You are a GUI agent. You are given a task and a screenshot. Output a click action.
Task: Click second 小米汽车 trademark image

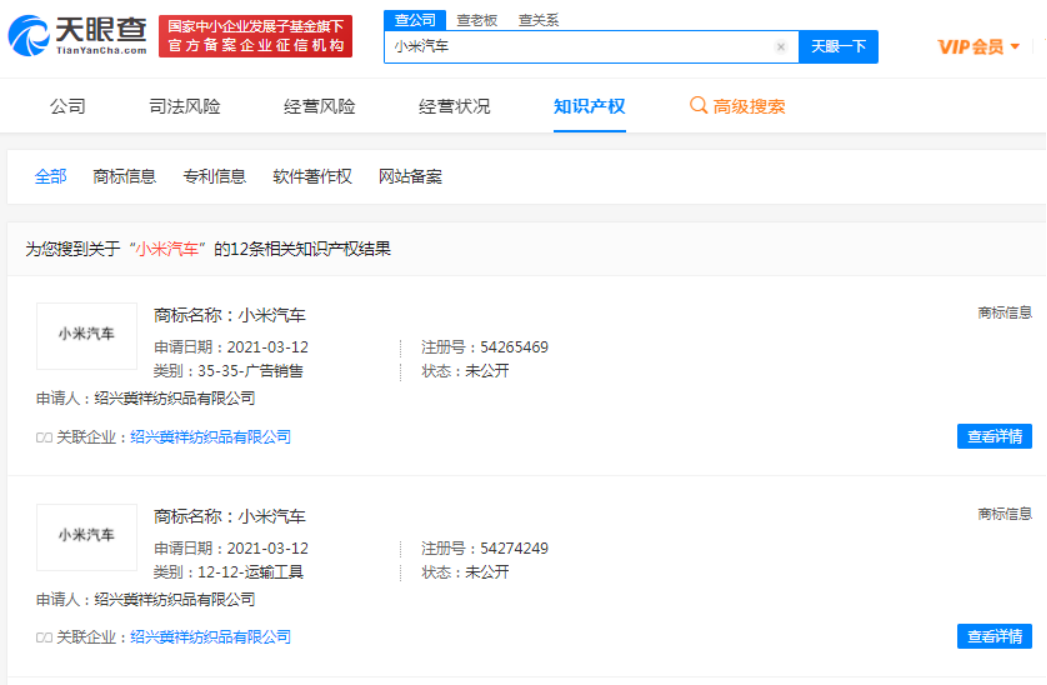click(86, 537)
